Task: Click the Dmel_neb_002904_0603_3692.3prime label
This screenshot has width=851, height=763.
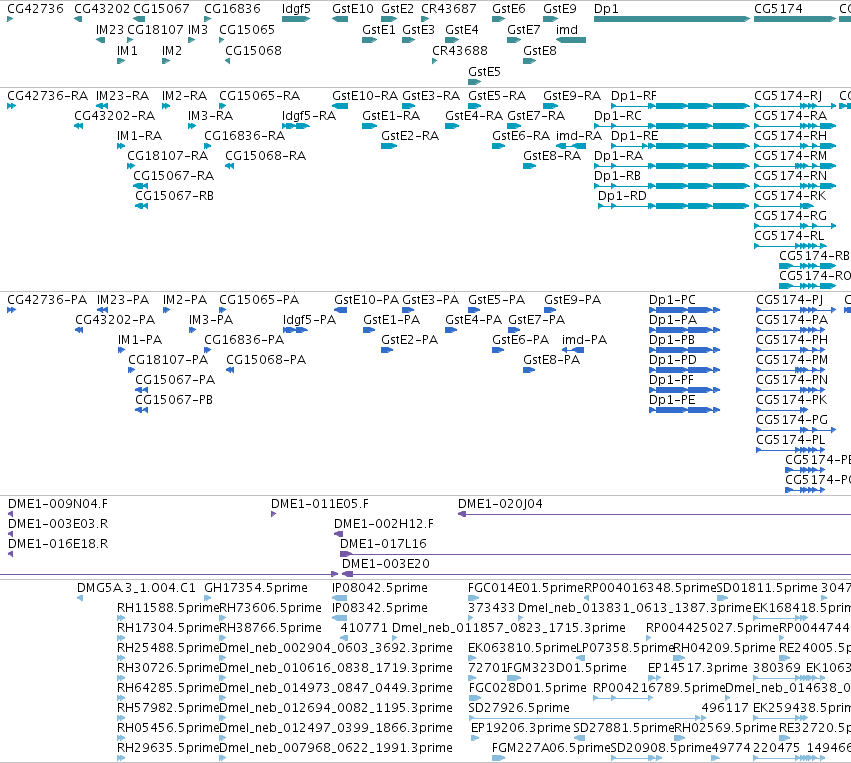Action: click(336, 648)
